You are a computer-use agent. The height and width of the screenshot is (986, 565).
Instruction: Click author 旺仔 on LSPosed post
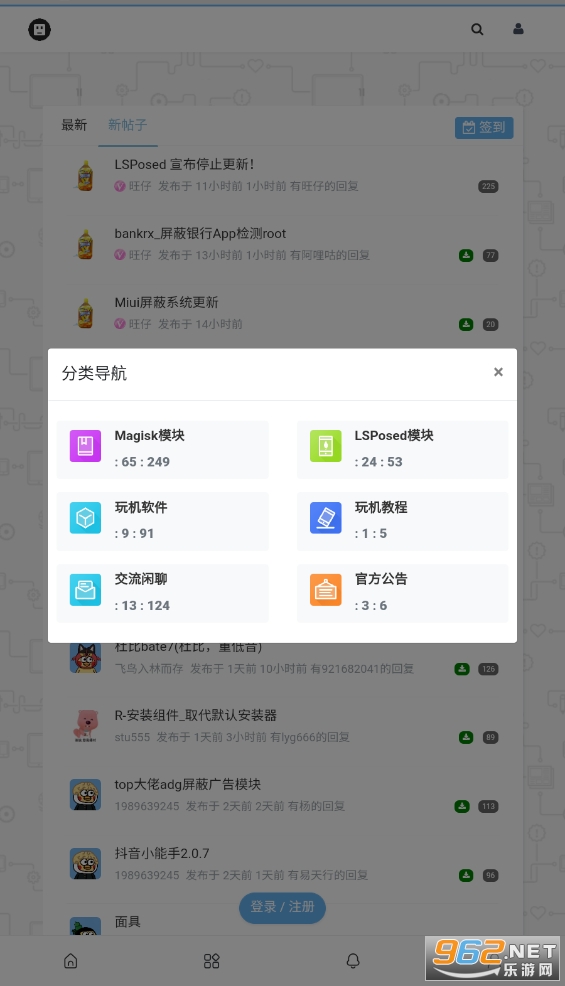coord(140,186)
